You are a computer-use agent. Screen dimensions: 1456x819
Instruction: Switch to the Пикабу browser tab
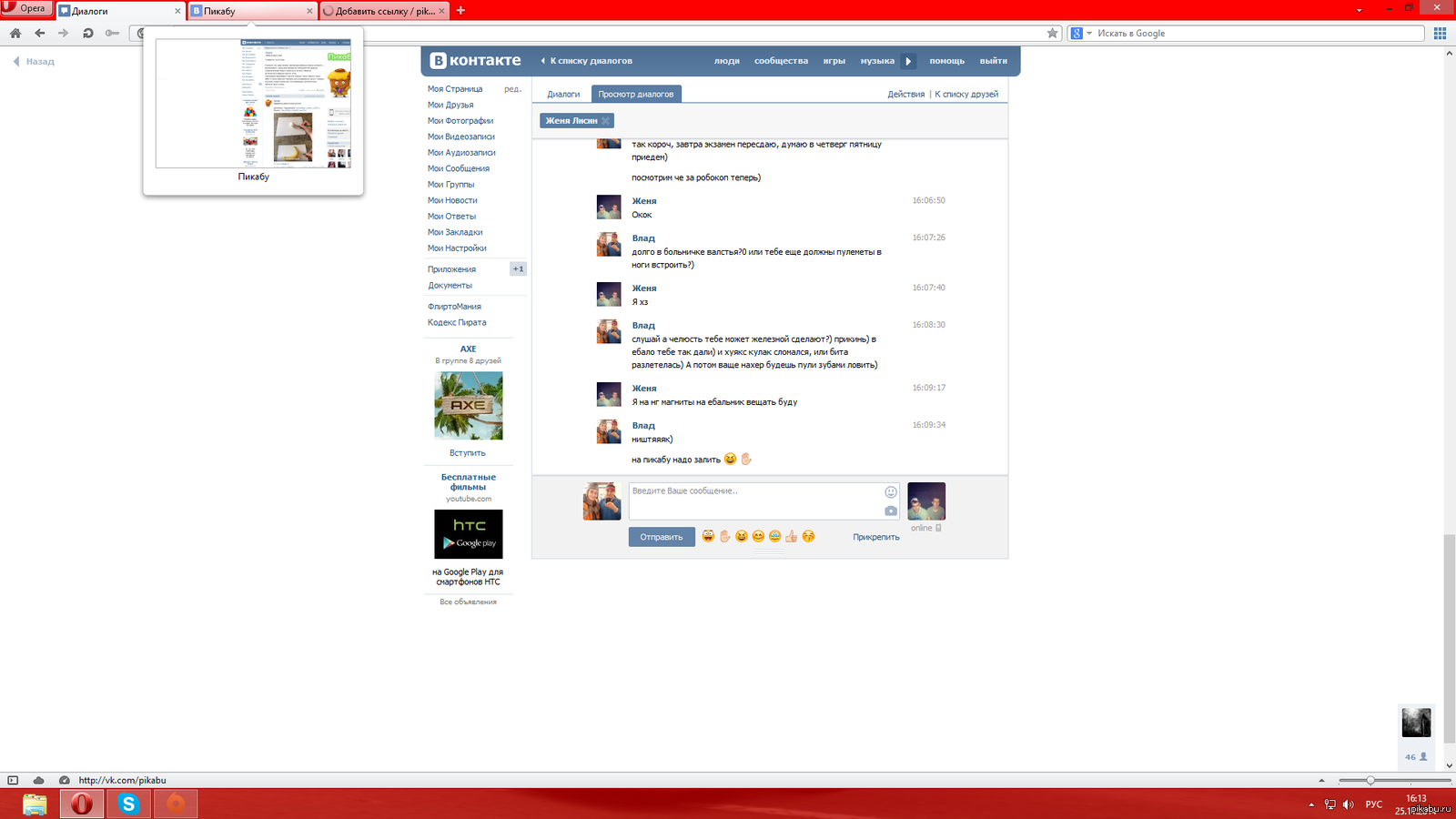(250, 11)
